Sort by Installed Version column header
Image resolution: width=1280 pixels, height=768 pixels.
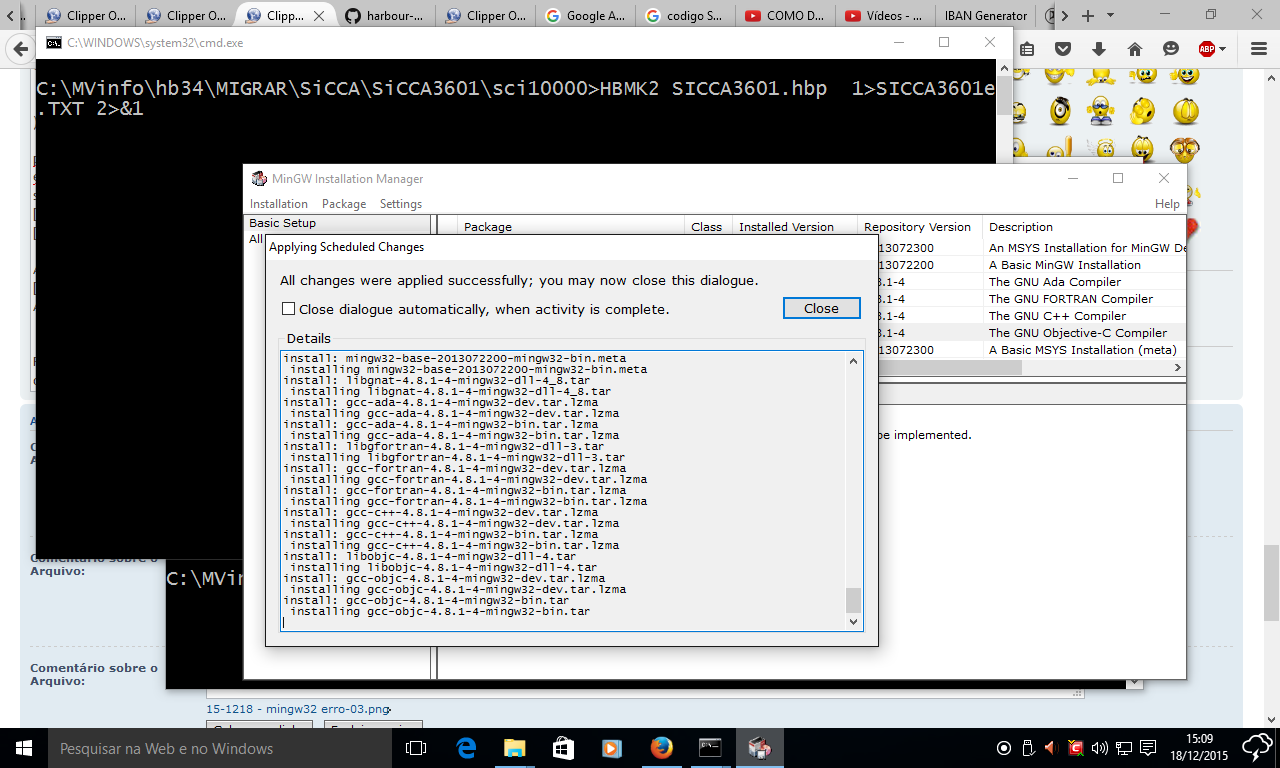[795, 227]
